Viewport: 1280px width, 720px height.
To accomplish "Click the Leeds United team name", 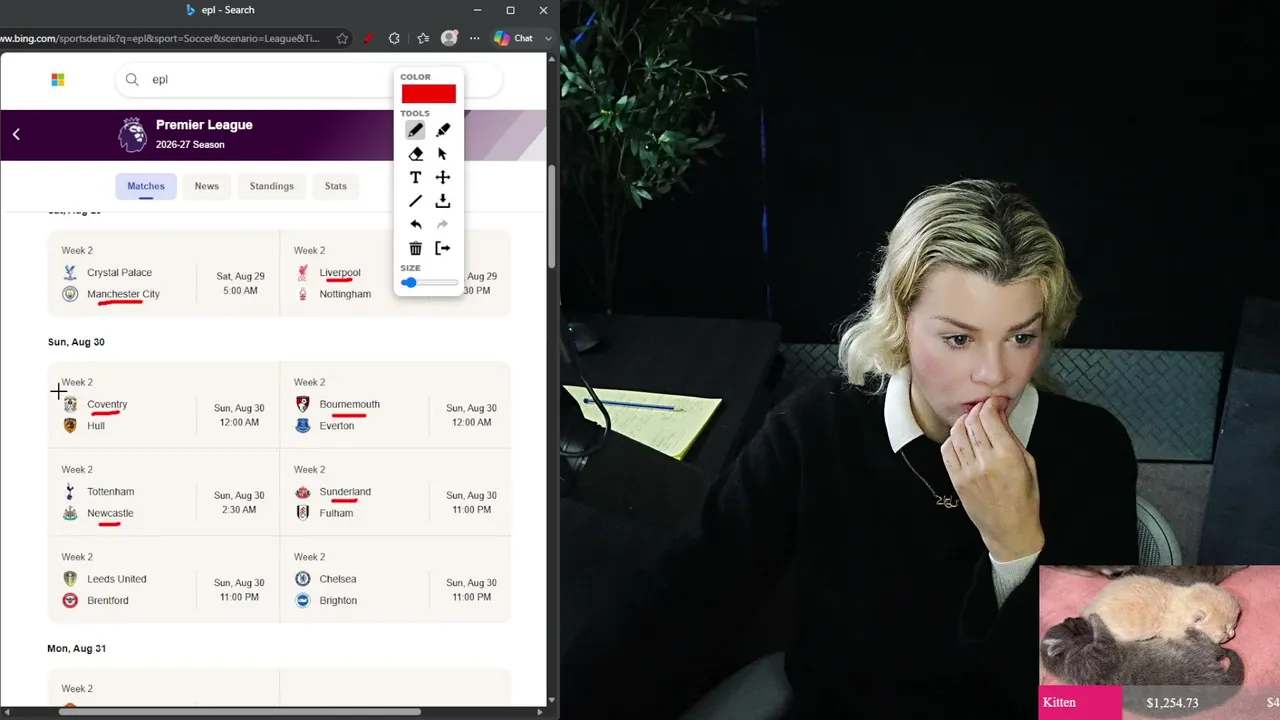I will tap(117, 579).
